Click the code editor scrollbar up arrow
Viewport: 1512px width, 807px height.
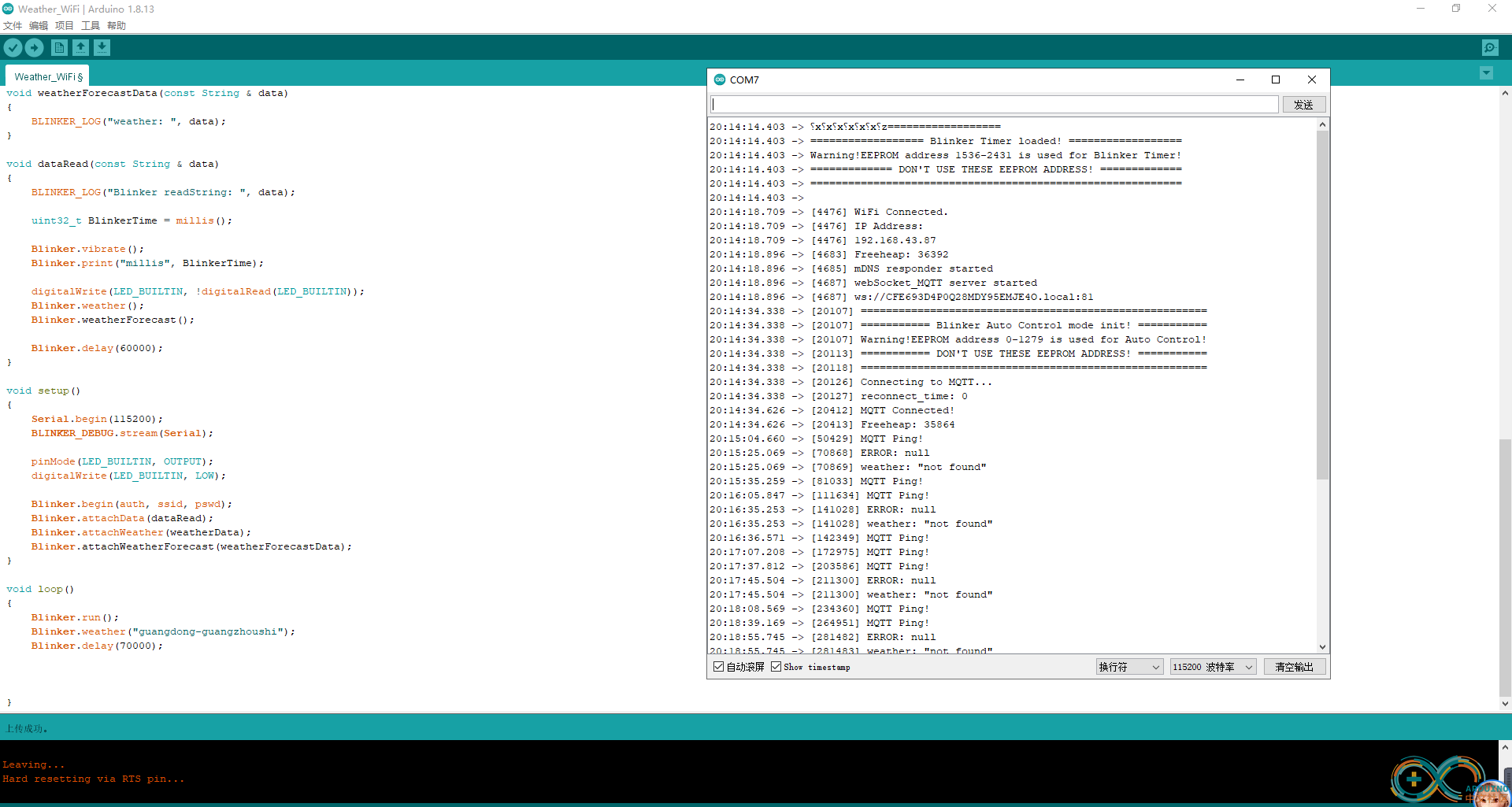point(1505,93)
